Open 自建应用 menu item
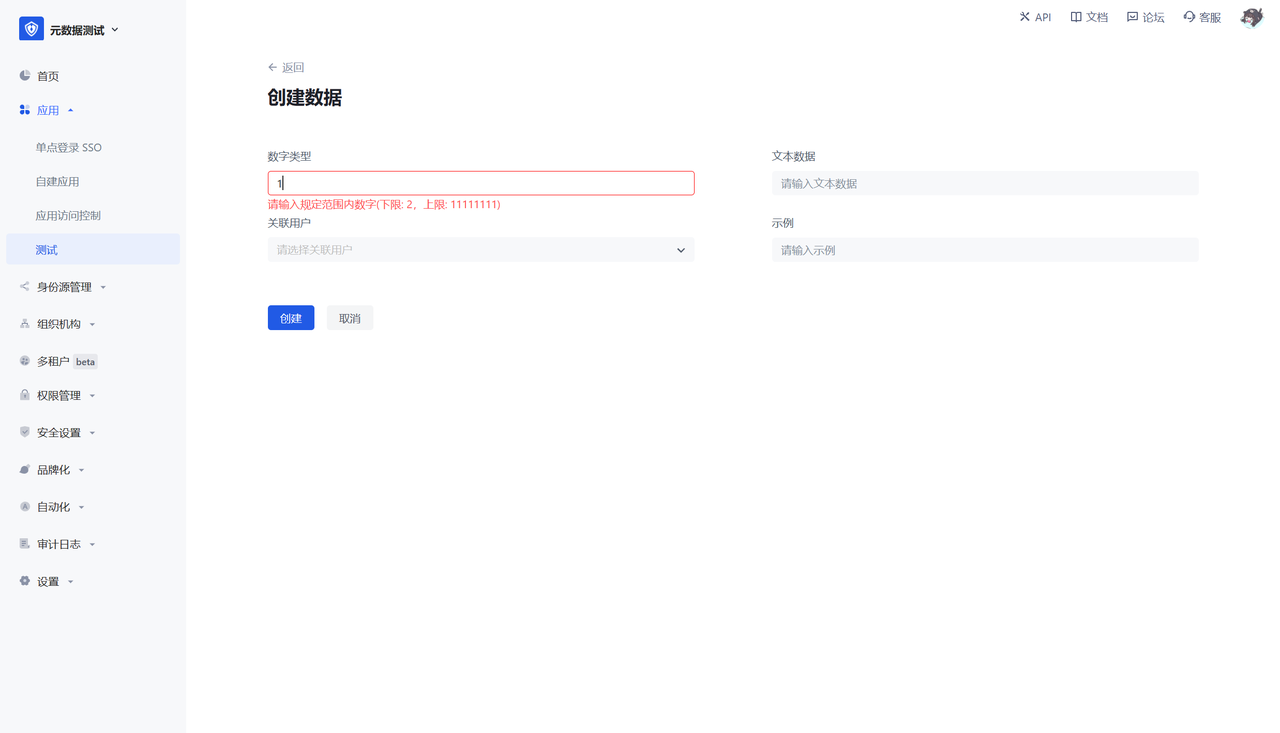This screenshot has height=733, width=1280. (x=58, y=181)
